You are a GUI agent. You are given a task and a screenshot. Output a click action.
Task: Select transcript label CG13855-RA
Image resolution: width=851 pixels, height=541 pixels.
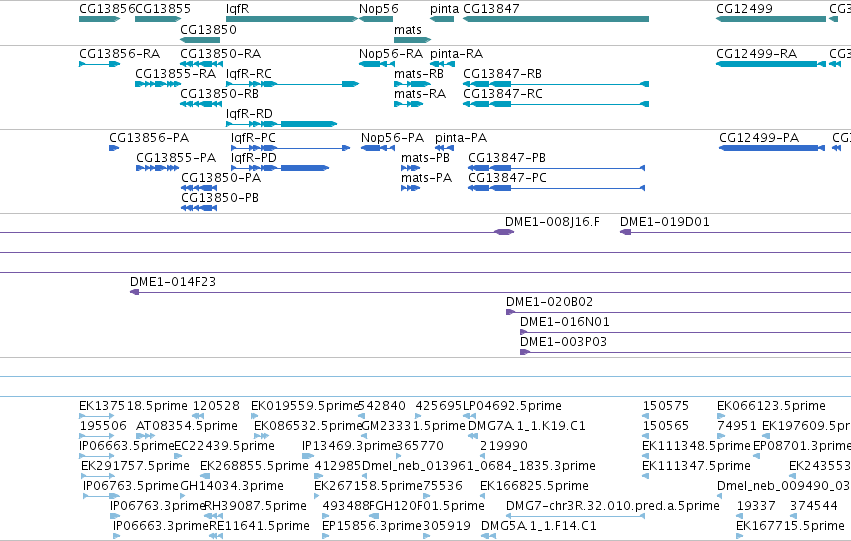[x=176, y=74]
